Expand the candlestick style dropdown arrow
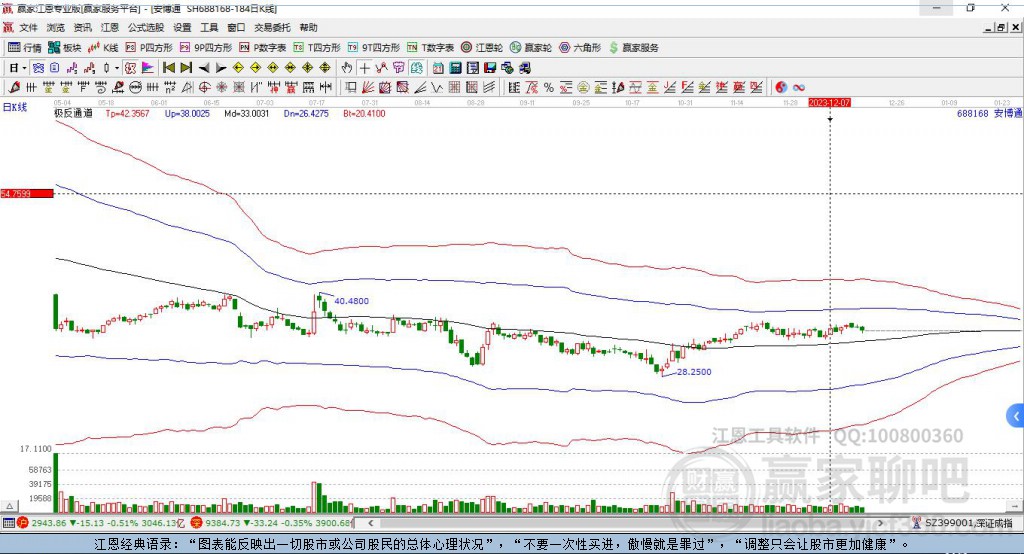 pos(117,68)
